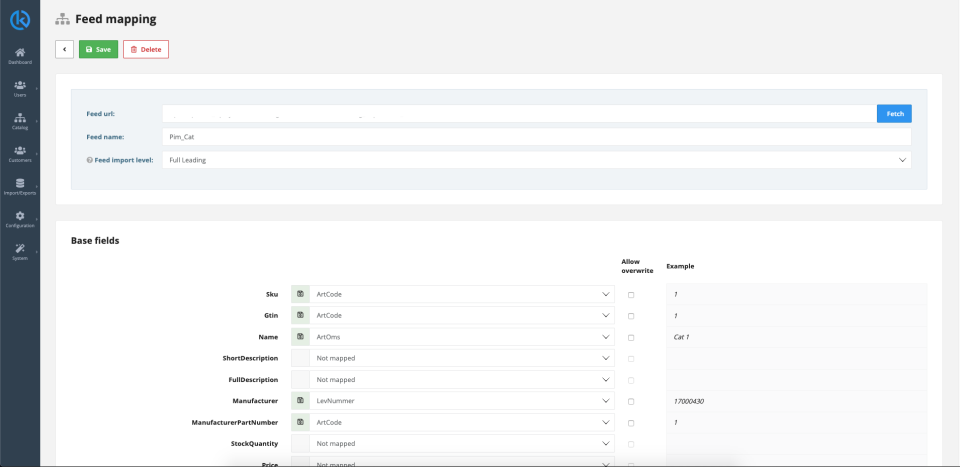Click the mapping icon beside the Sku field
The width and height of the screenshot is (960, 467).
[x=301, y=294]
